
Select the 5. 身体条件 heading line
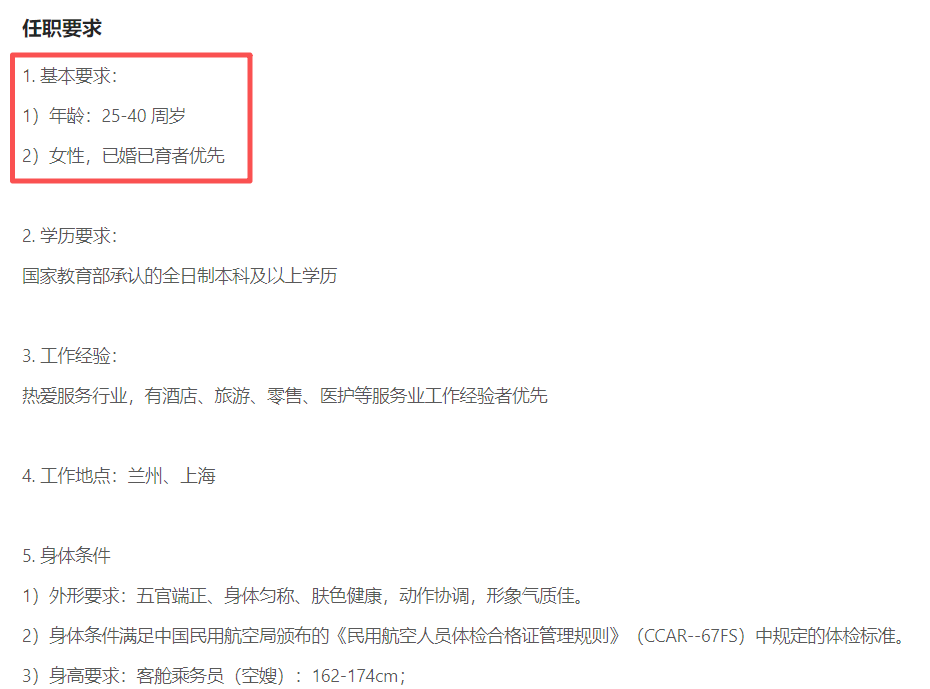click(x=66, y=556)
